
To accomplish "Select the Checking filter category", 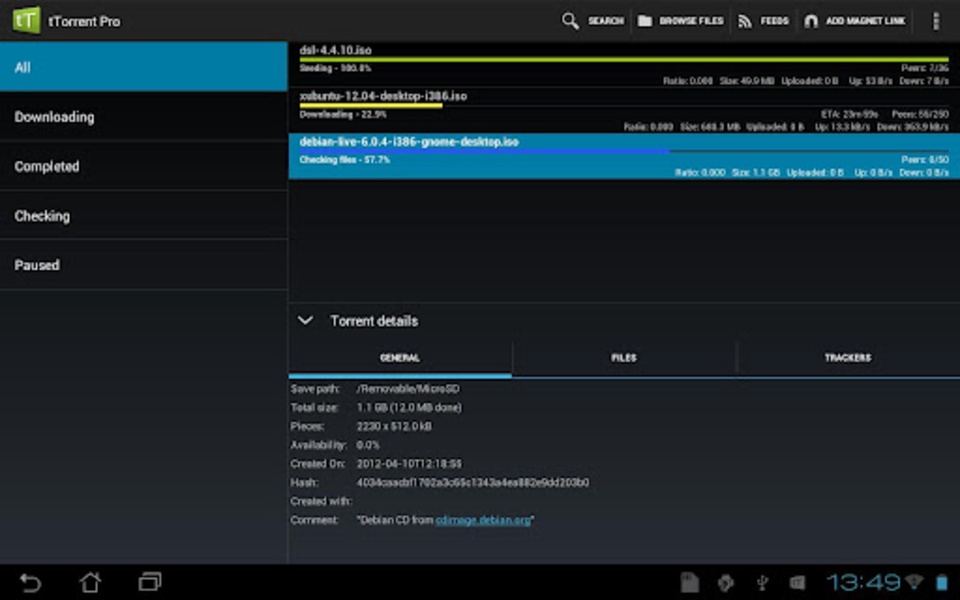I will click(x=144, y=216).
